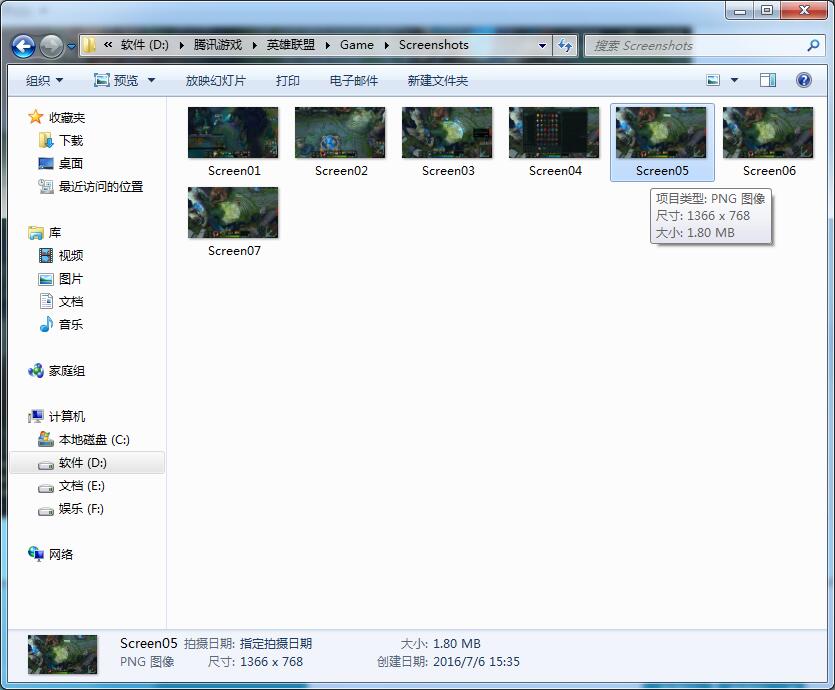
Task: Toggle the preview pane button
Action: tap(767, 80)
